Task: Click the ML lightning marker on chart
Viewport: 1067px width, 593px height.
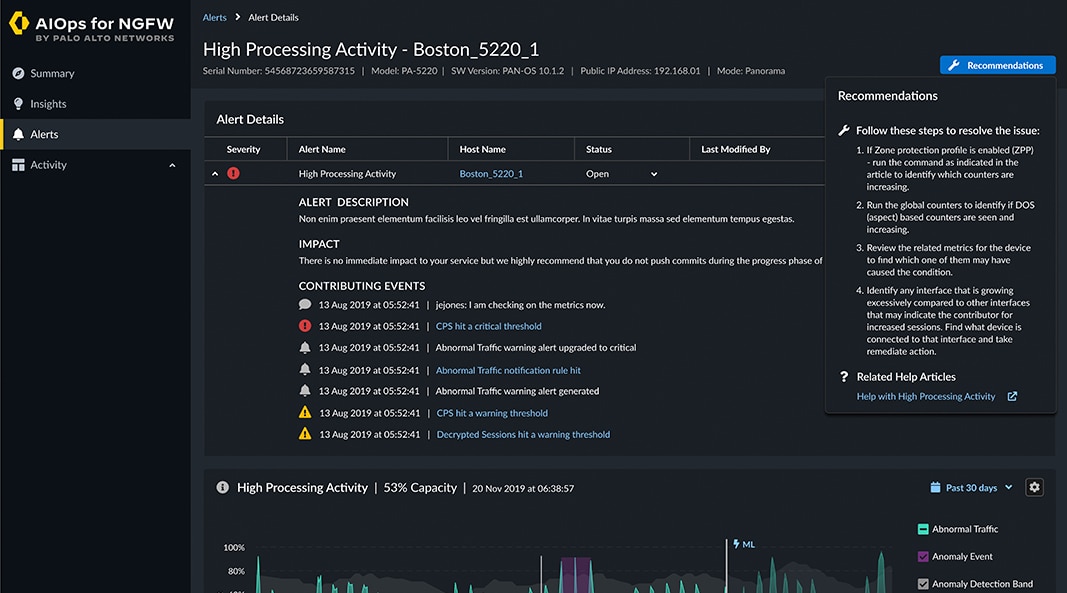Action: pyautogui.click(x=744, y=544)
